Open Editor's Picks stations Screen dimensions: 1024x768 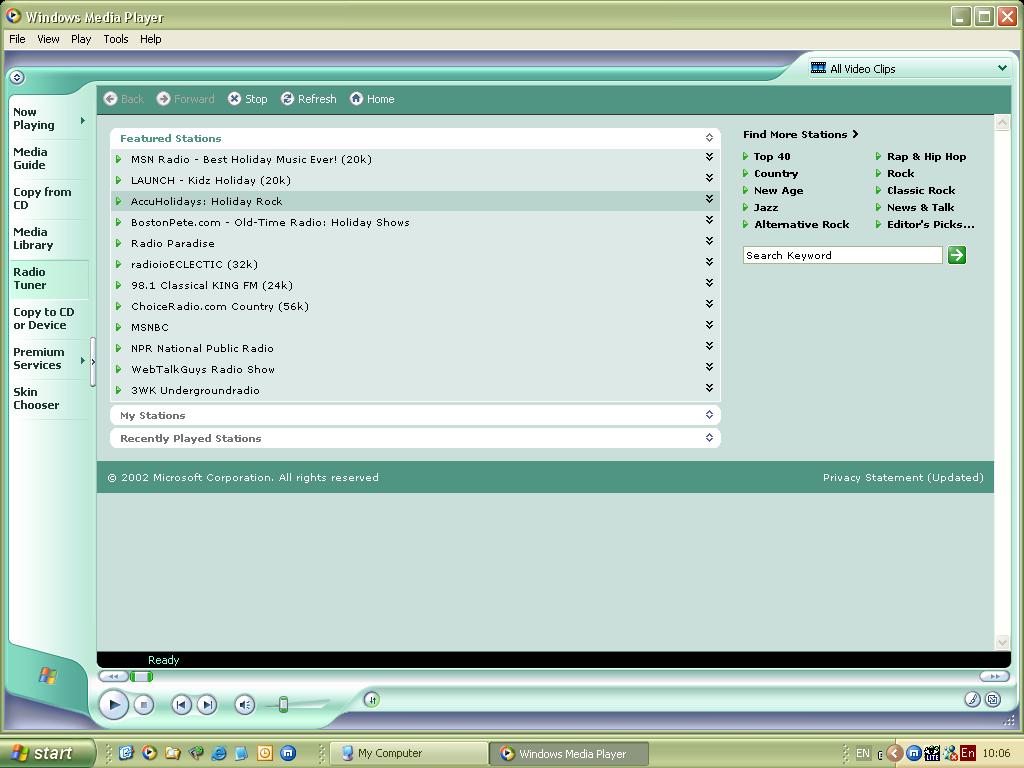[x=930, y=225]
